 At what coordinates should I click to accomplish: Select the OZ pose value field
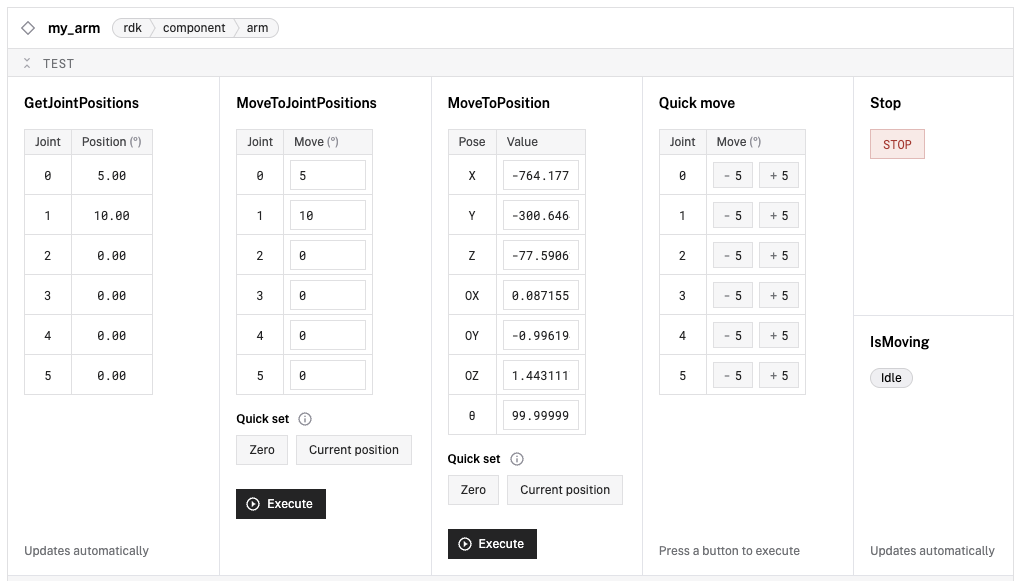pyautogui.click(x=540, y=376)
